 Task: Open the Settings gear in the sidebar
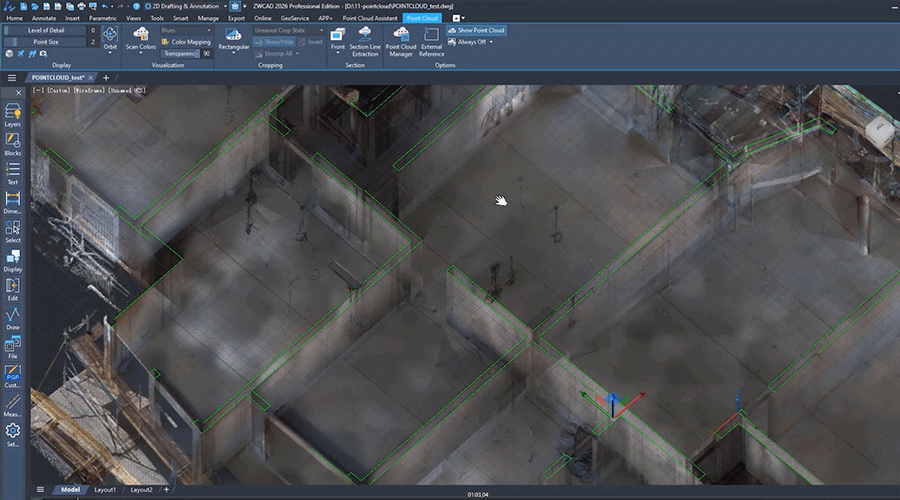[x=13, y=435]
